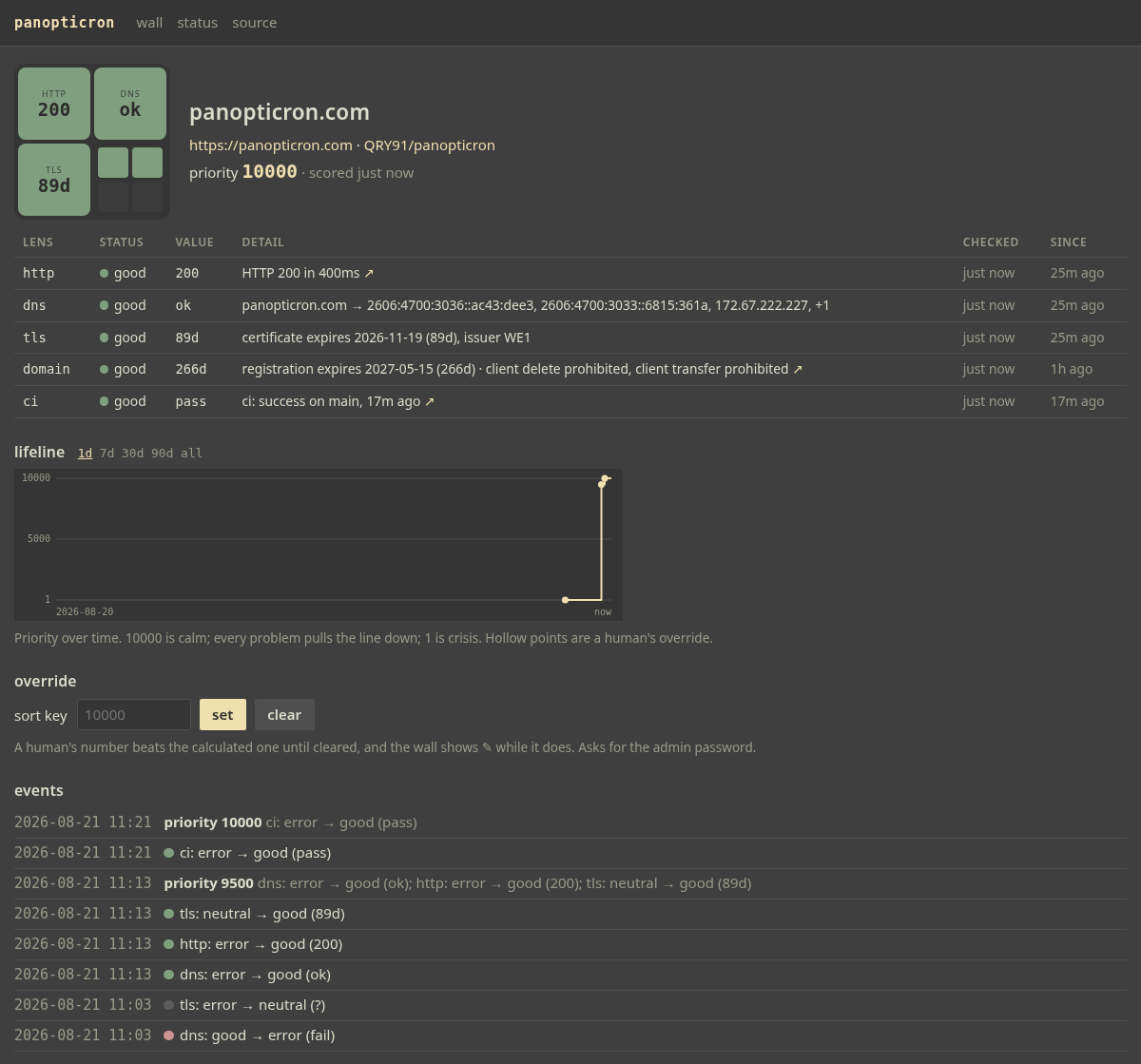Click the CHECKED column header

pyautogui.click(x=991, y=242)
